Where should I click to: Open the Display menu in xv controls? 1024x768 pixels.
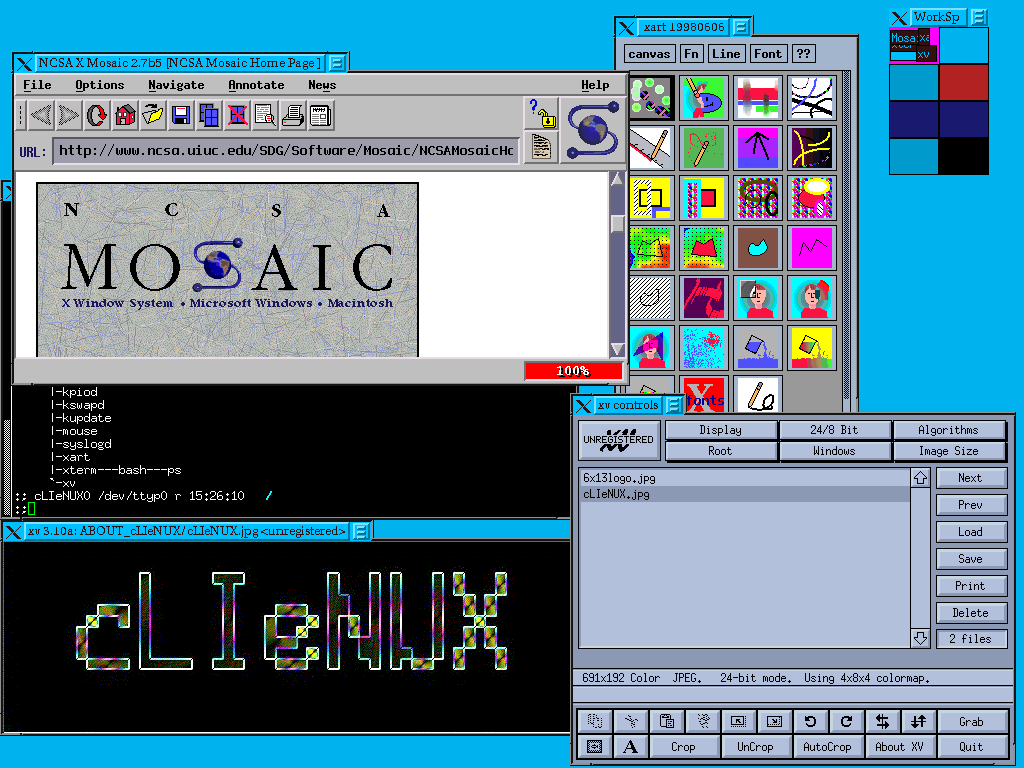(720, 430)
